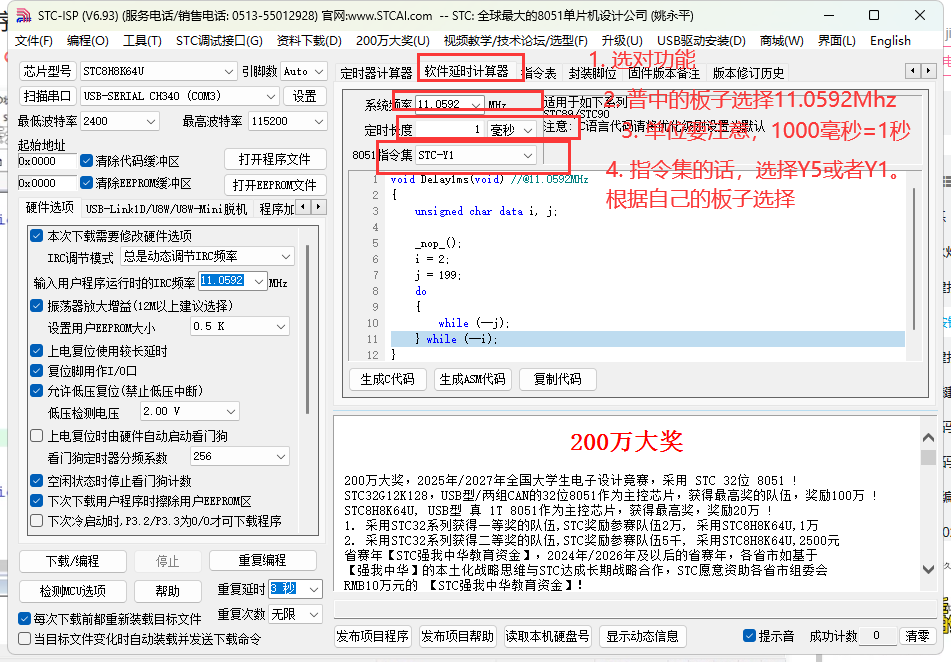Switch to the 软件延时计算器 tab

point(466,72)
